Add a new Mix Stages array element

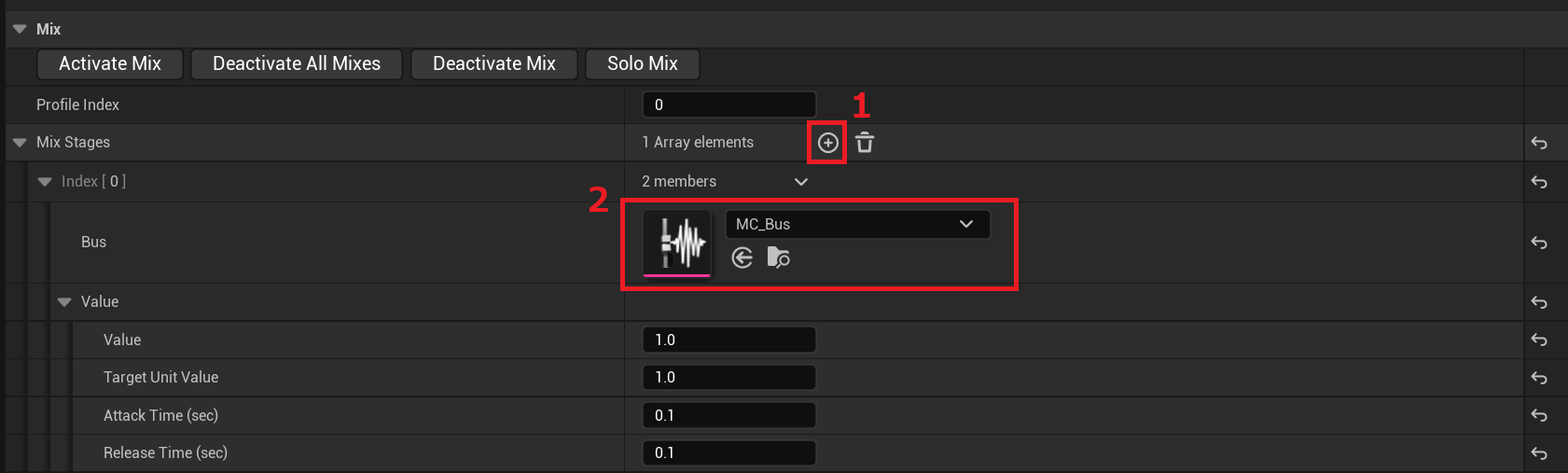click(827, 143)
